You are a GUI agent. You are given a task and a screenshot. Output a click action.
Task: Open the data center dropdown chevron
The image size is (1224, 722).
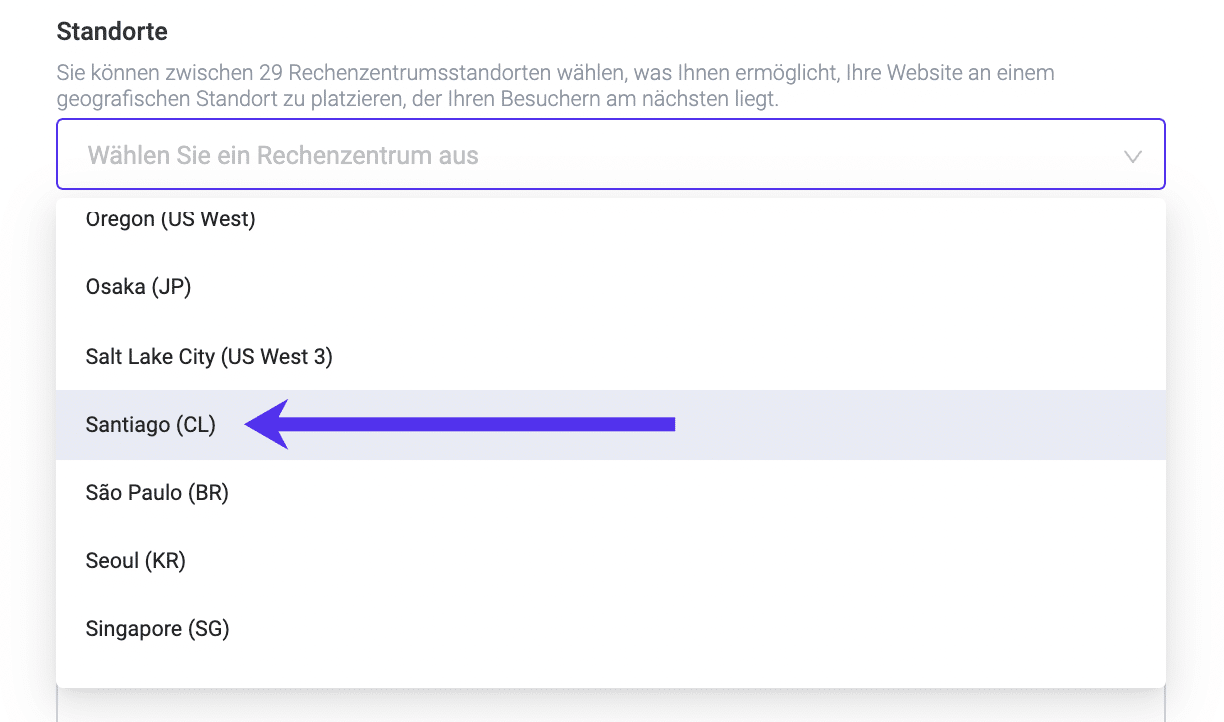pos(1131,156)
